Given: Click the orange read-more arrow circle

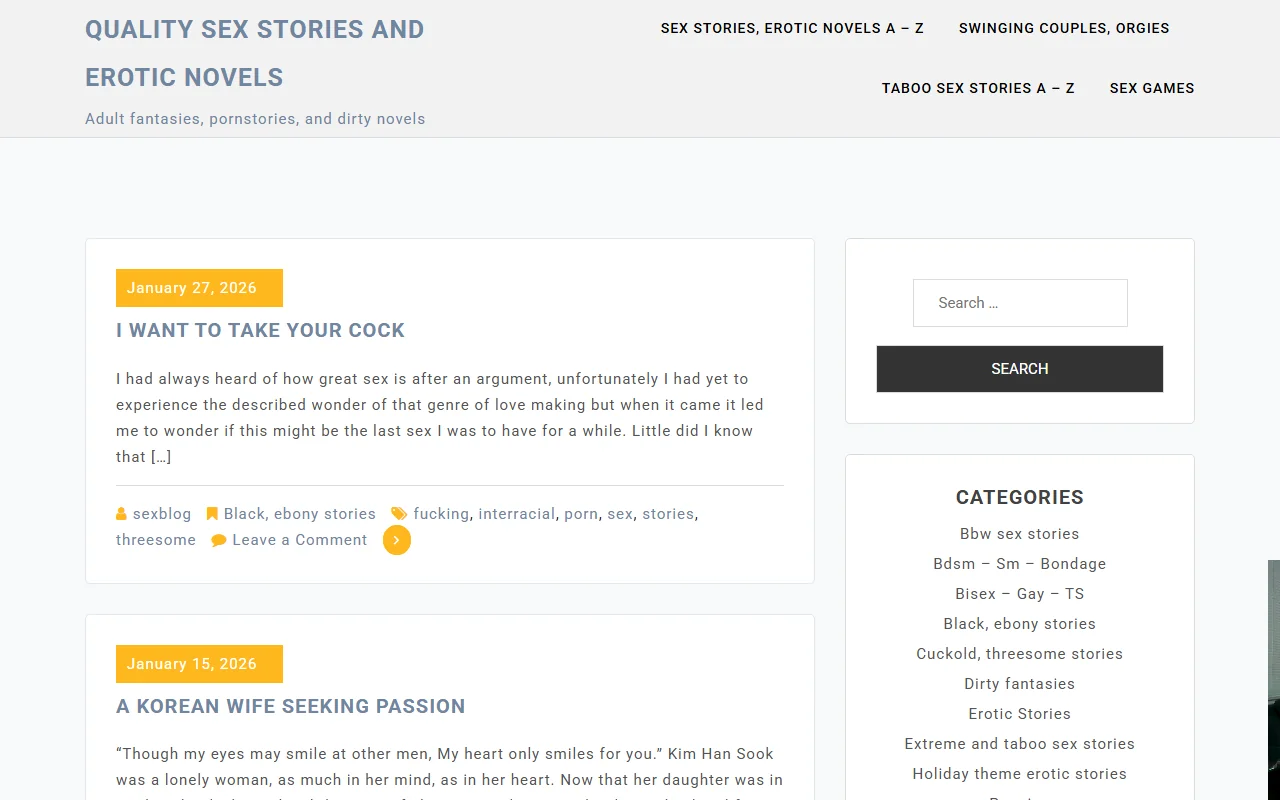Looking at the screenshot, I should coord(397,540).
